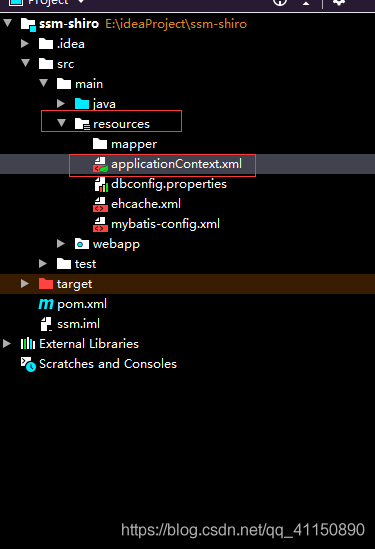Open the Project view dropdown arrow
Image resolution: width=375 pixels, height=549 pixels.
(81, 2)
